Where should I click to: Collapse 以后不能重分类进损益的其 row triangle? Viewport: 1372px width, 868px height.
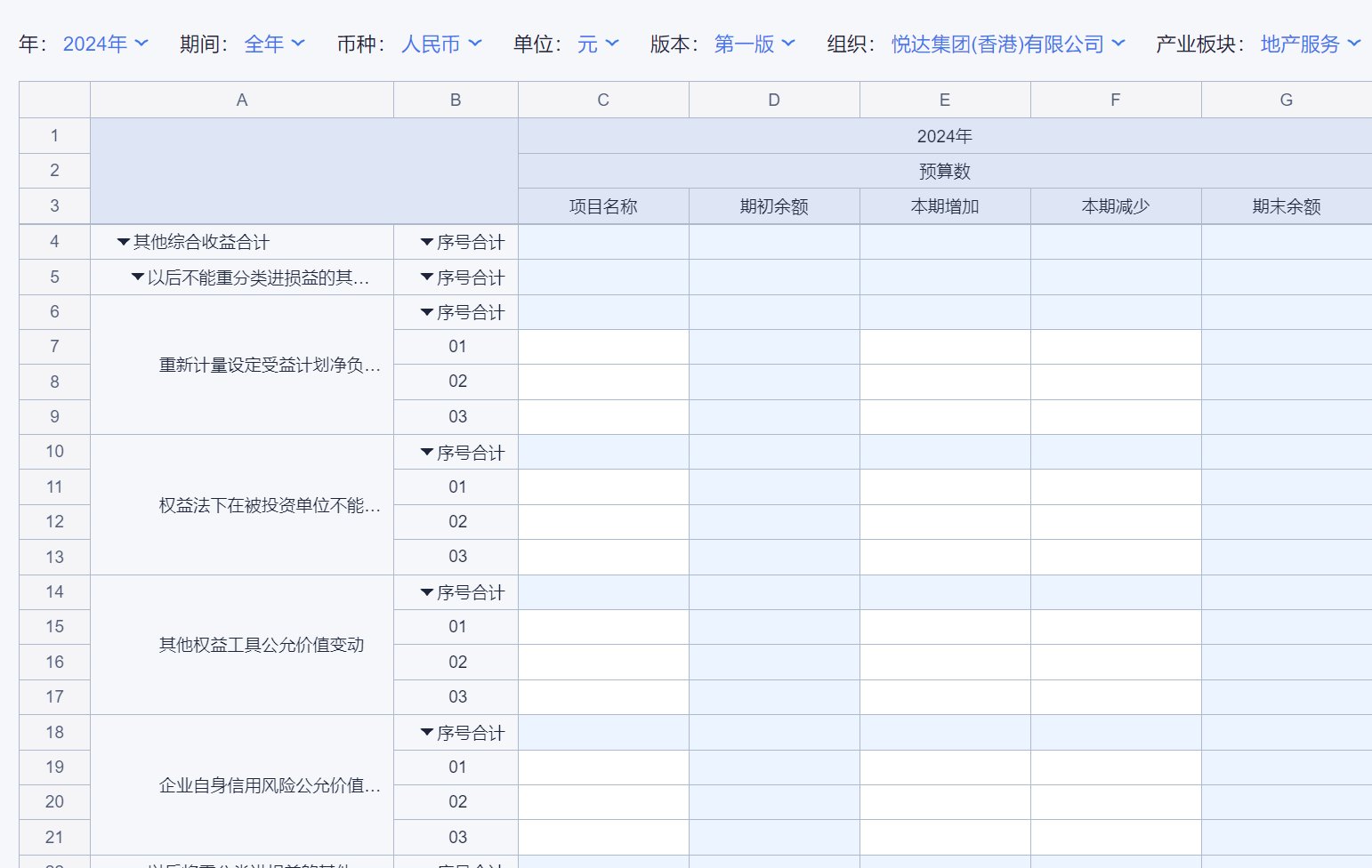tap(138, 277)
